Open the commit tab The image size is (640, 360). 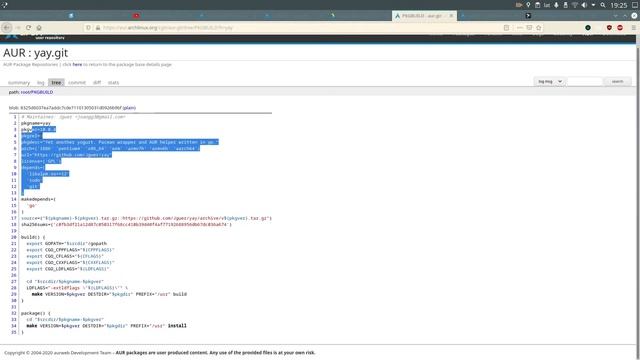77,82
